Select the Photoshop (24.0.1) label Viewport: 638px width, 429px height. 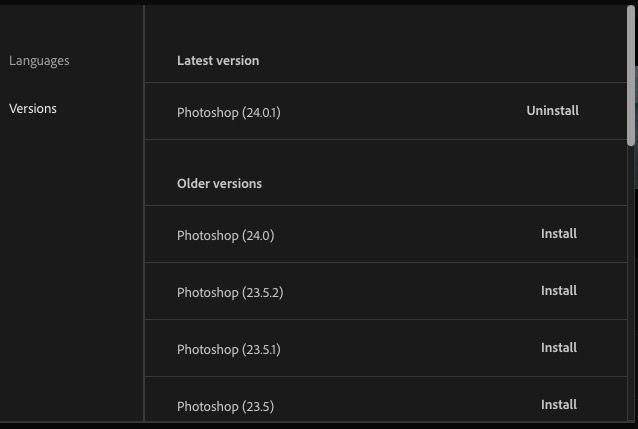click(228, 113)
